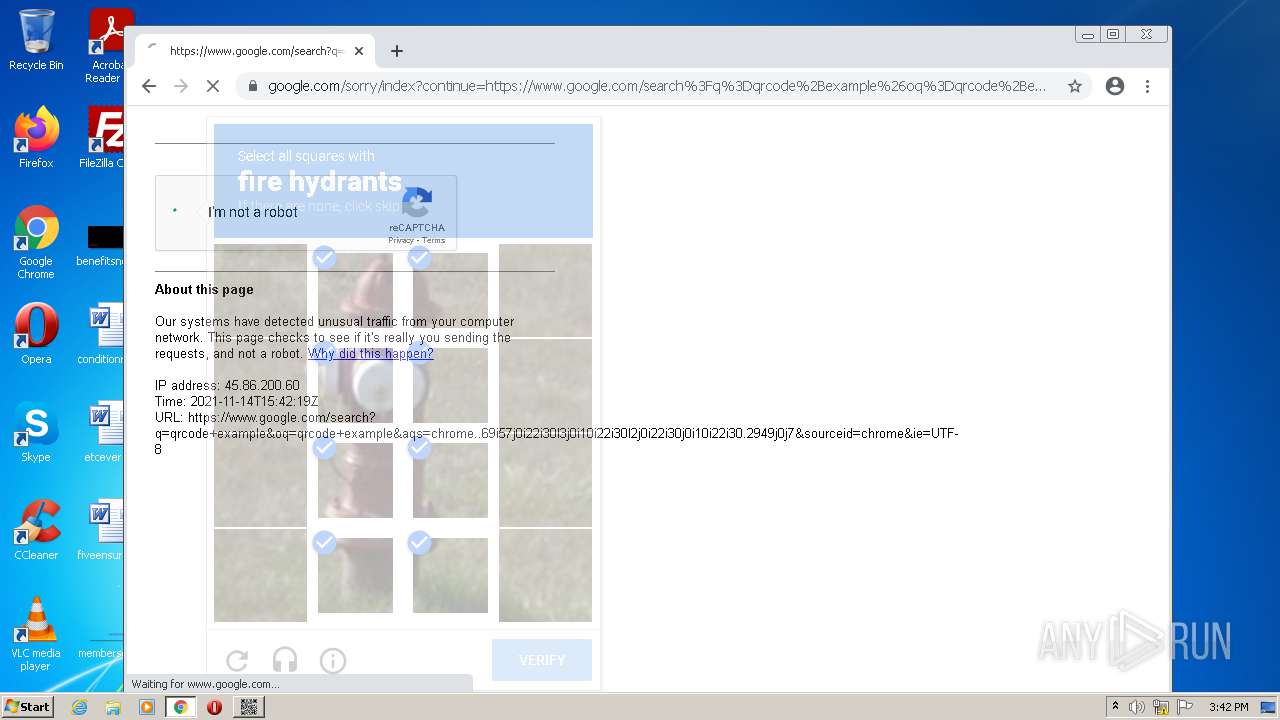Image resolution: width=1280 pixels, height=720 pixels.
Task: Open the volume speaker tray icon
Action: [1137, 707]
